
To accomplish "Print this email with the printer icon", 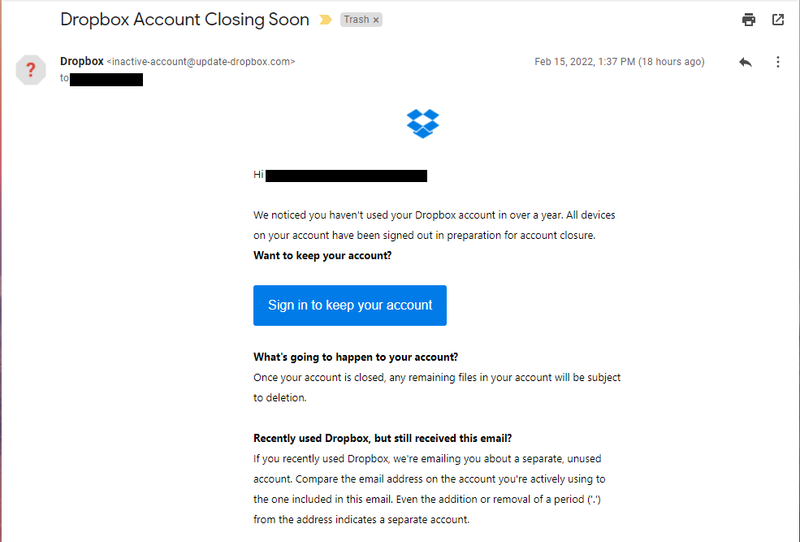I will click(x=748, y=19).
